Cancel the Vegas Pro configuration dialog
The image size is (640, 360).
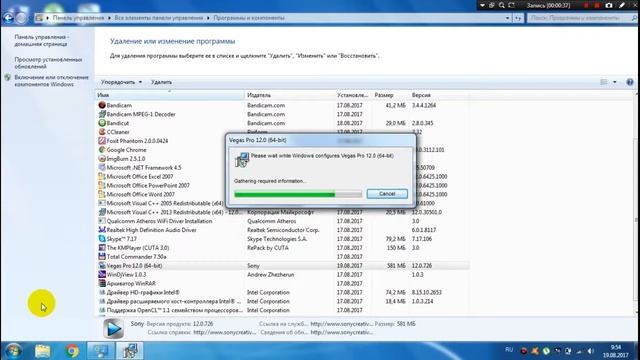(x=387, y=194)
